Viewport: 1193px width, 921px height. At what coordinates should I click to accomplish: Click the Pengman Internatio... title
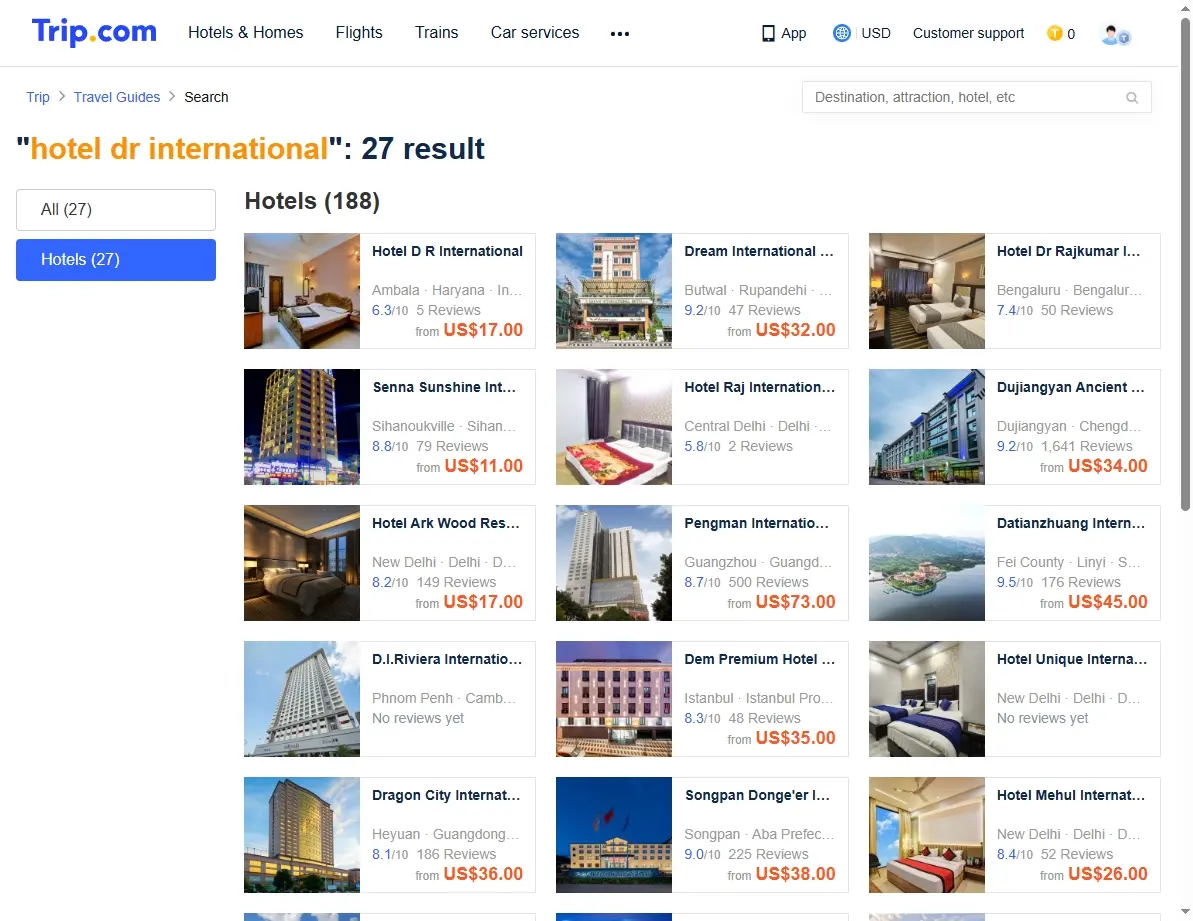click(756, 524)
